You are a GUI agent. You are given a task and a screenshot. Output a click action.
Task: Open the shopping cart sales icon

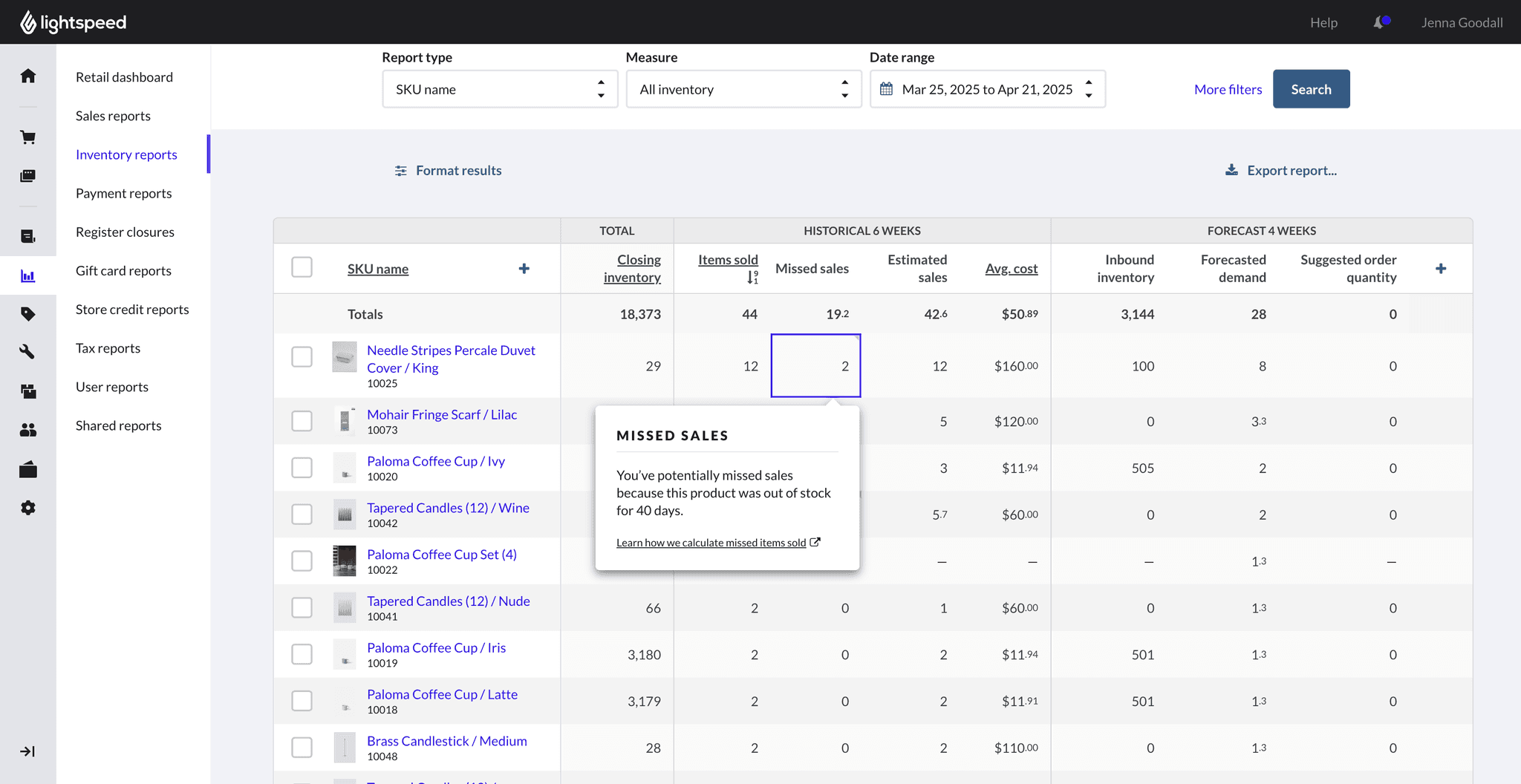[28, 137]
